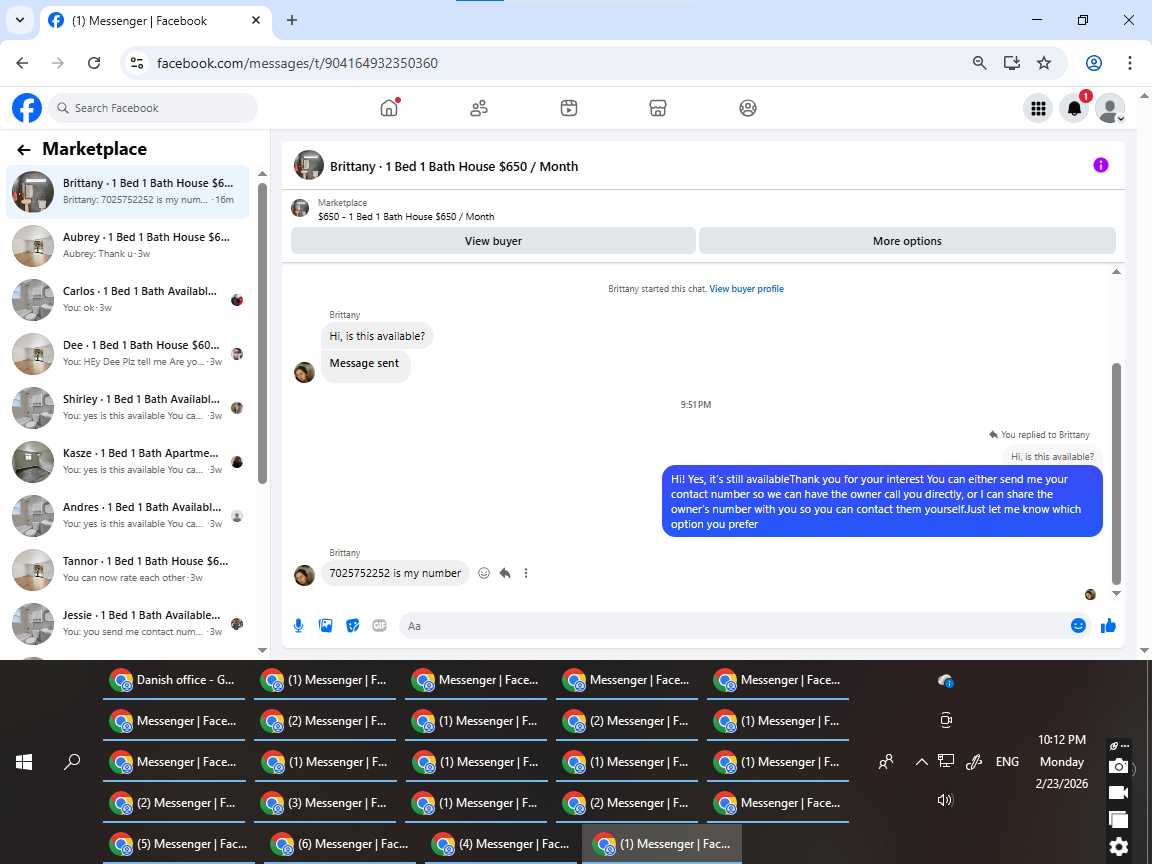Switch to (3) Messenger taskbar window
The image size is (1152, 864).
pyautogui.click(x=325, y=803)
